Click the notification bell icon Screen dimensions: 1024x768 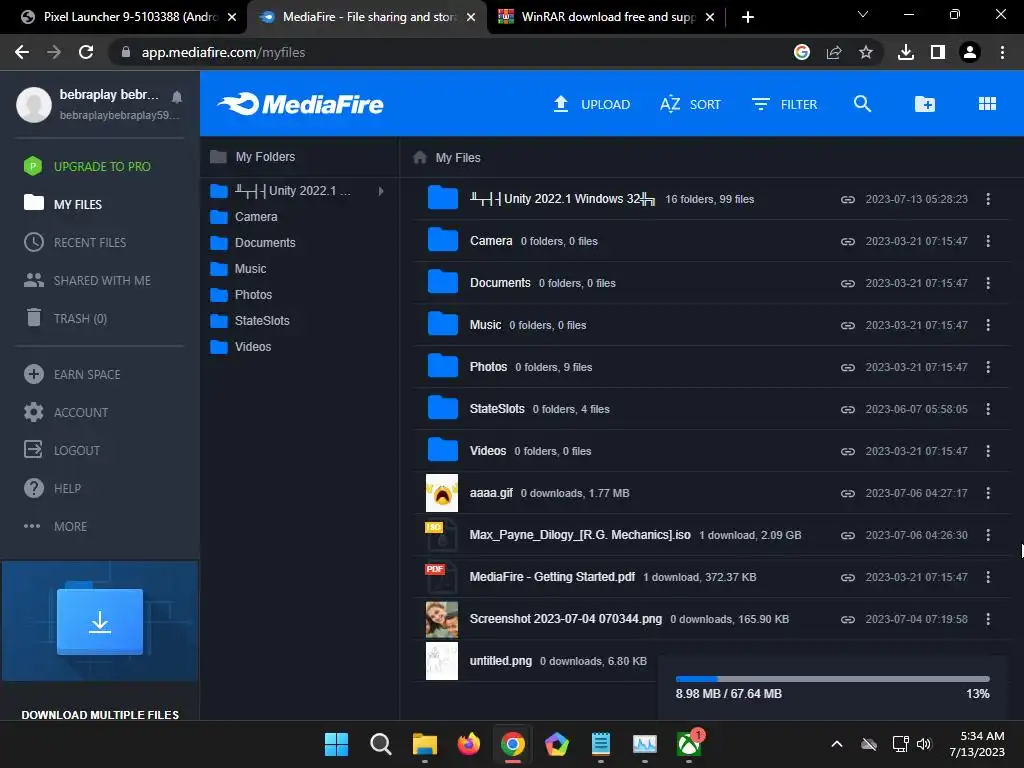tap(176, 97)
